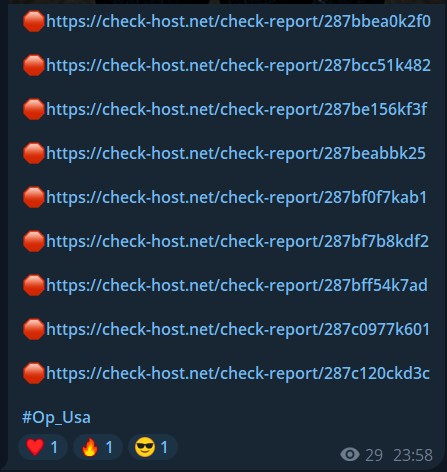
Task: Click the fire emoji reaction
Action: point(98,447)
